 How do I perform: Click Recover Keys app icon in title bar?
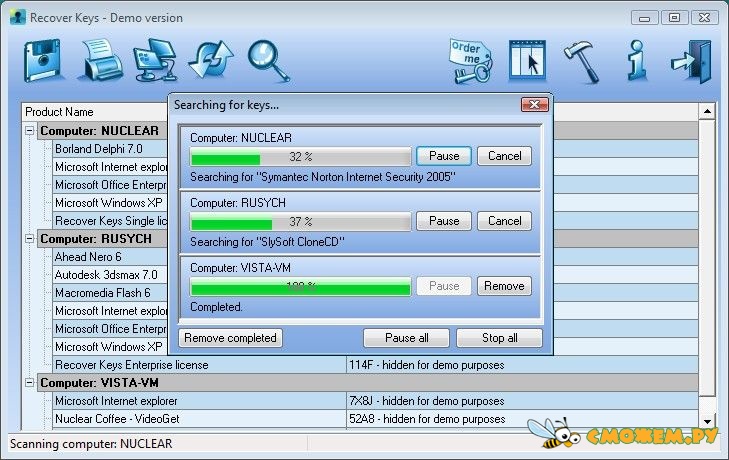(18, 18)
